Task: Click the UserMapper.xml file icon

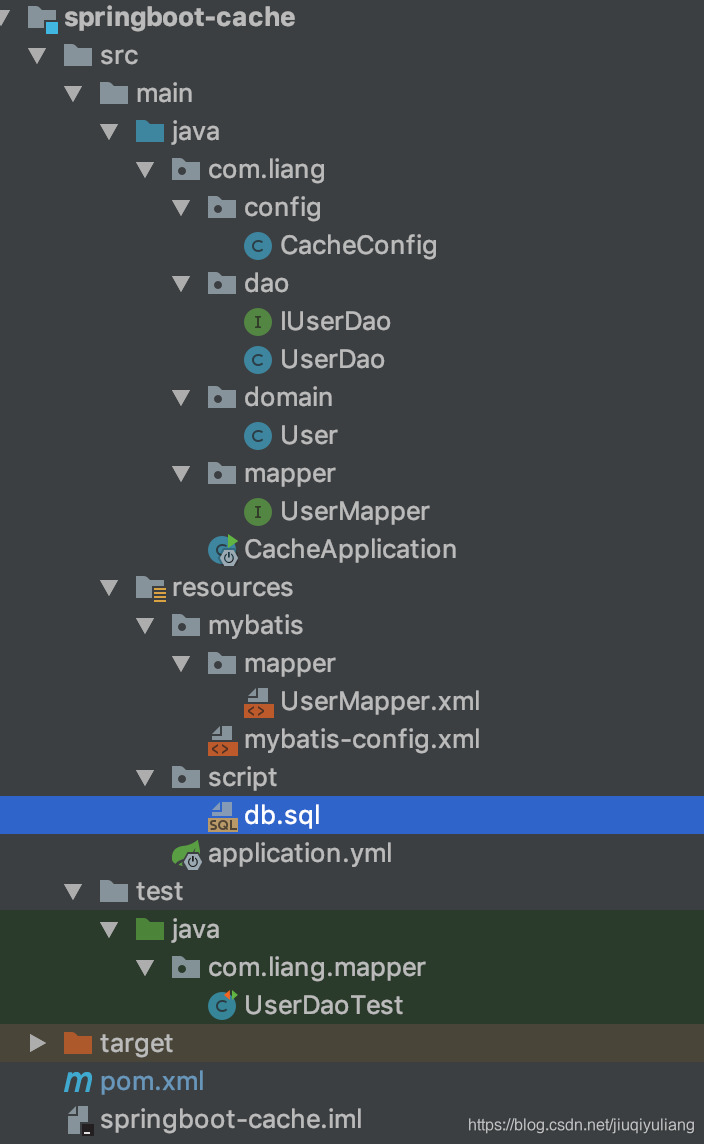Action: point(258,703)
